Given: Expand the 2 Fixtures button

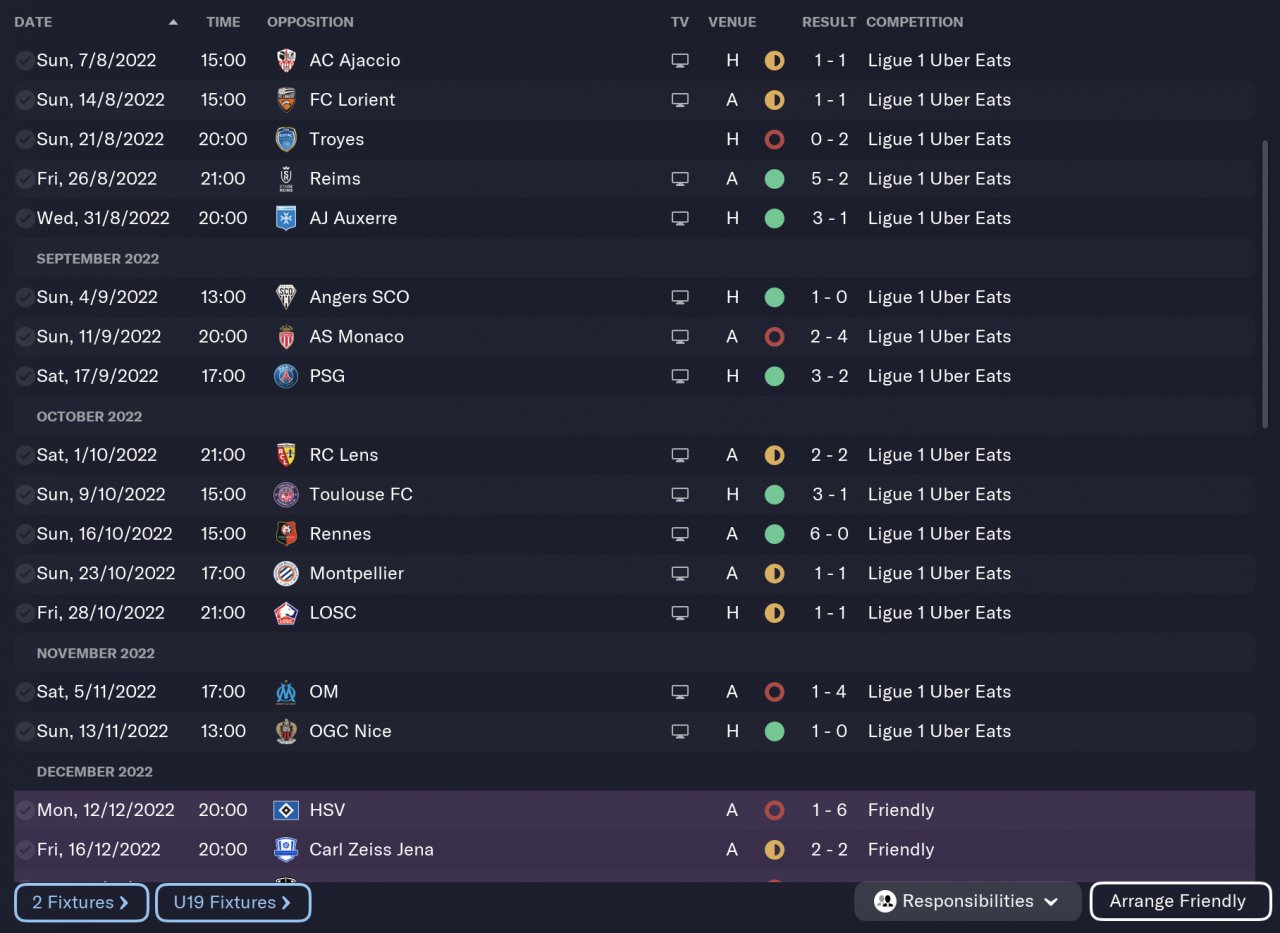Looking at the screenshot, I should coord(81,902).
